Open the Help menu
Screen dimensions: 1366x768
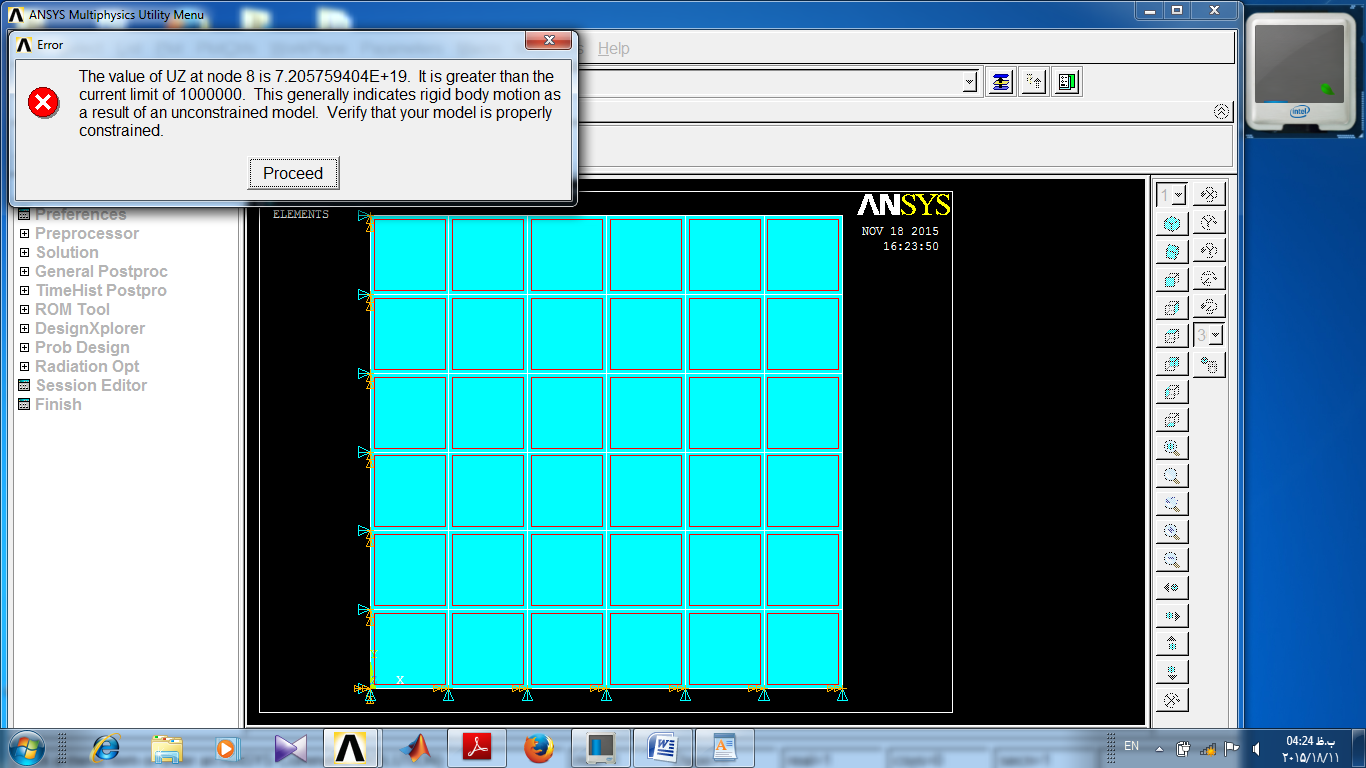[x=614, y=49]
